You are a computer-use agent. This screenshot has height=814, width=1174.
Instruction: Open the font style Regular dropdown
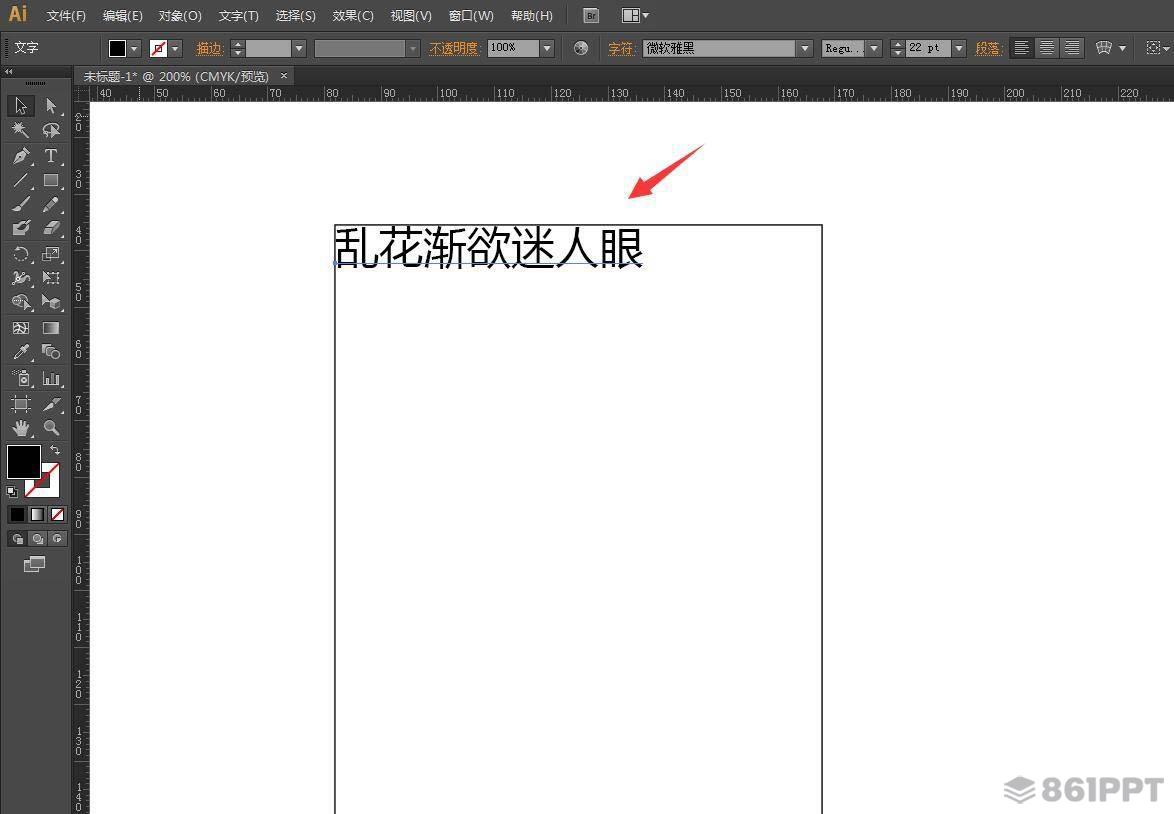tap(874, 49)
